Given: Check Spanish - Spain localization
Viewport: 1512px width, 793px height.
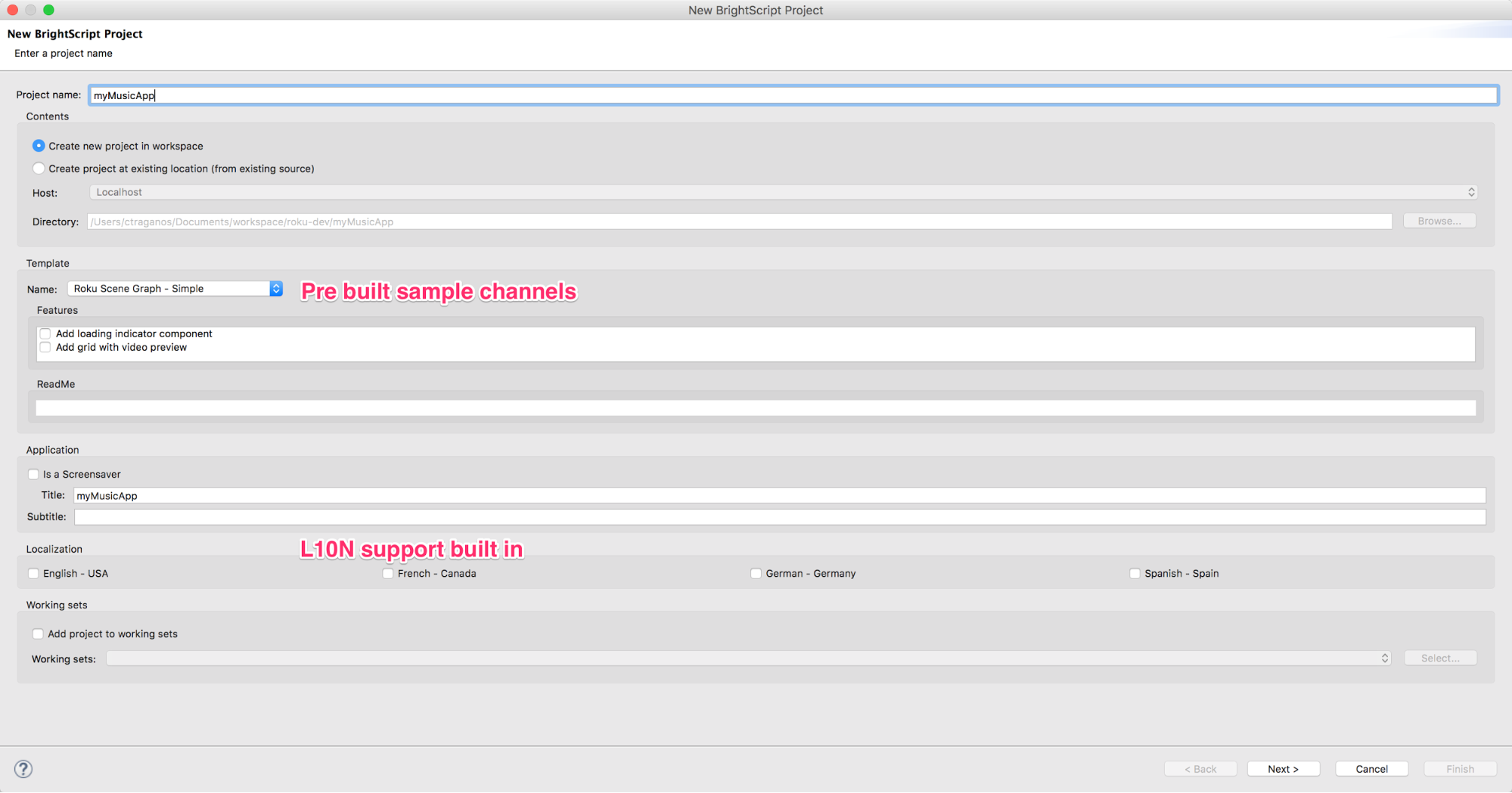Looking at the screenshot, I should click(x=1135, y=573).
